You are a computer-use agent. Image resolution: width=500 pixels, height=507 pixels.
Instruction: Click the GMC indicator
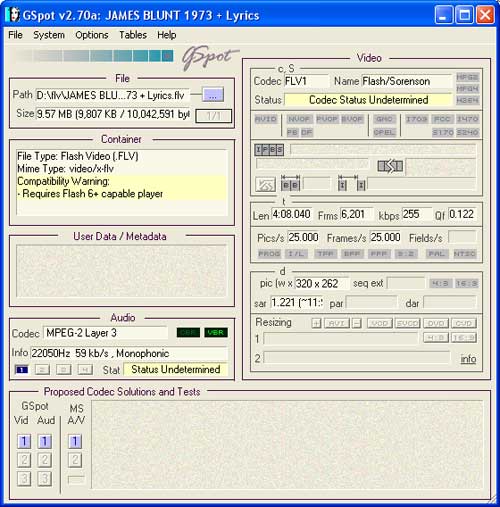coord(384,119)
